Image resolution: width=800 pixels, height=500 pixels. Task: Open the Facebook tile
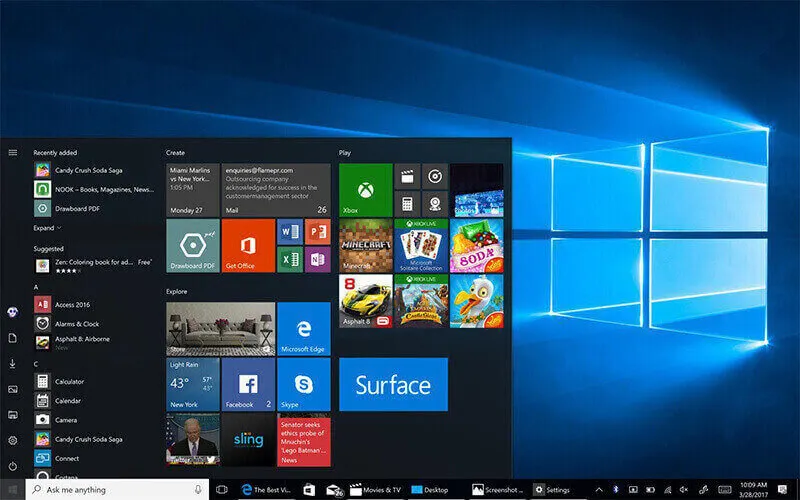(x=248, y=384)
